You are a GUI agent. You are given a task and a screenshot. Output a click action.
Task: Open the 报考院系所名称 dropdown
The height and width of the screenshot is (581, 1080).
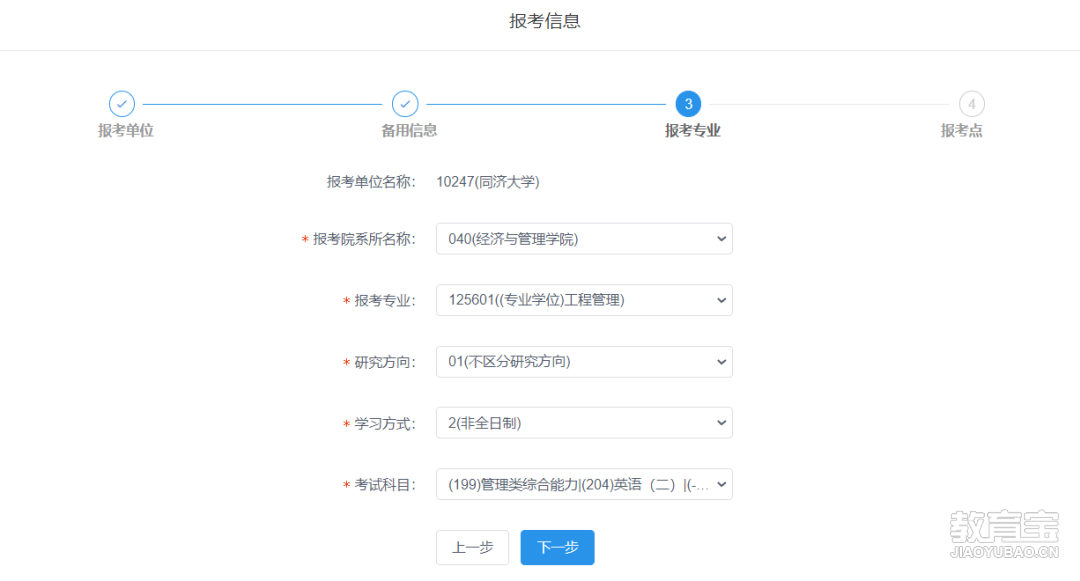pos(584,239)
